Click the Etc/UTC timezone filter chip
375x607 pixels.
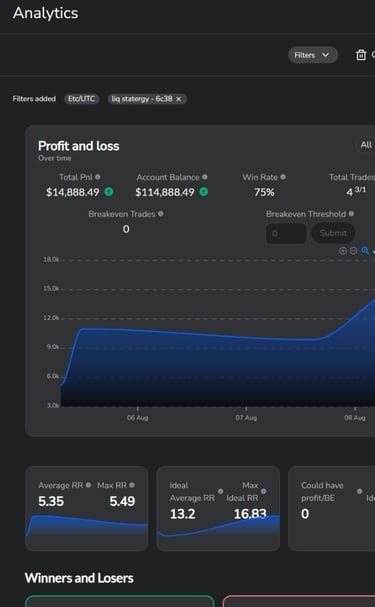[82, 99]
